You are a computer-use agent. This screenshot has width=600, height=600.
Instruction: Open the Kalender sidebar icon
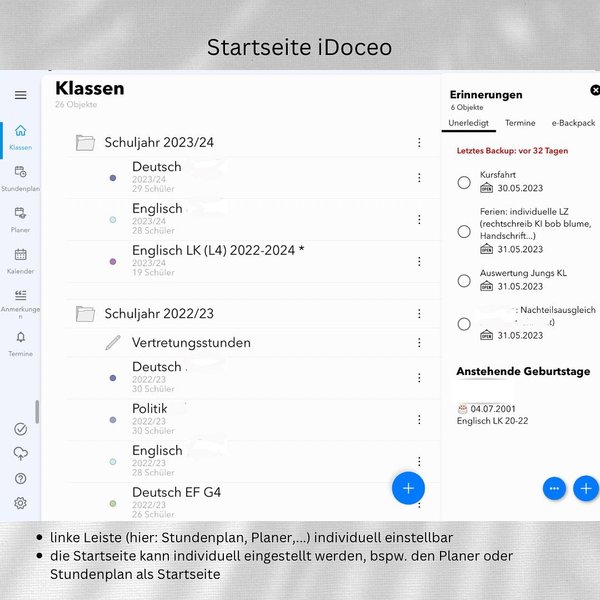click(x=20, y=254)
